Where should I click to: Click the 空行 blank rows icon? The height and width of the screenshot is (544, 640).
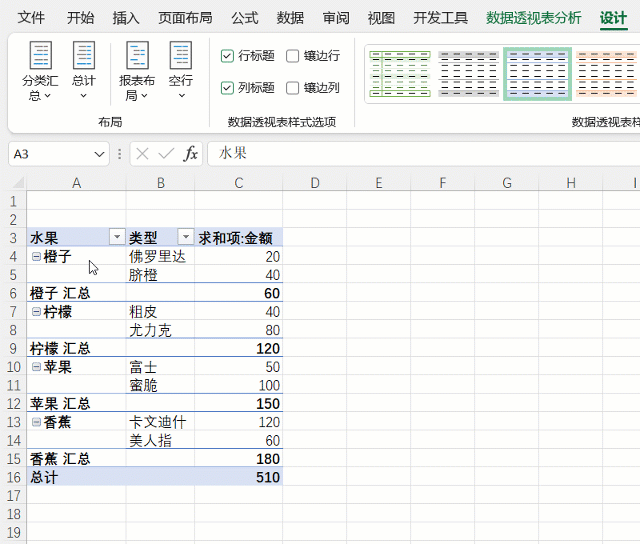180,57
